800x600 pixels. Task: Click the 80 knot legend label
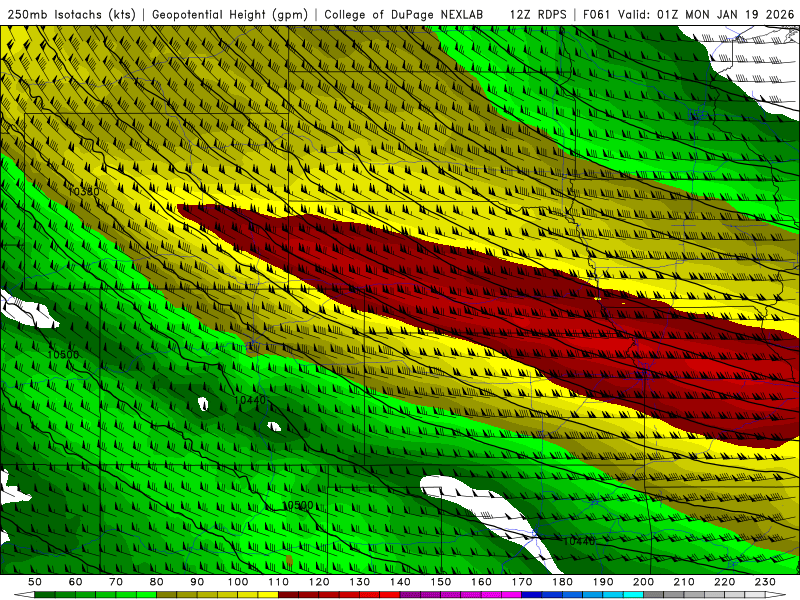coord(157,582)
